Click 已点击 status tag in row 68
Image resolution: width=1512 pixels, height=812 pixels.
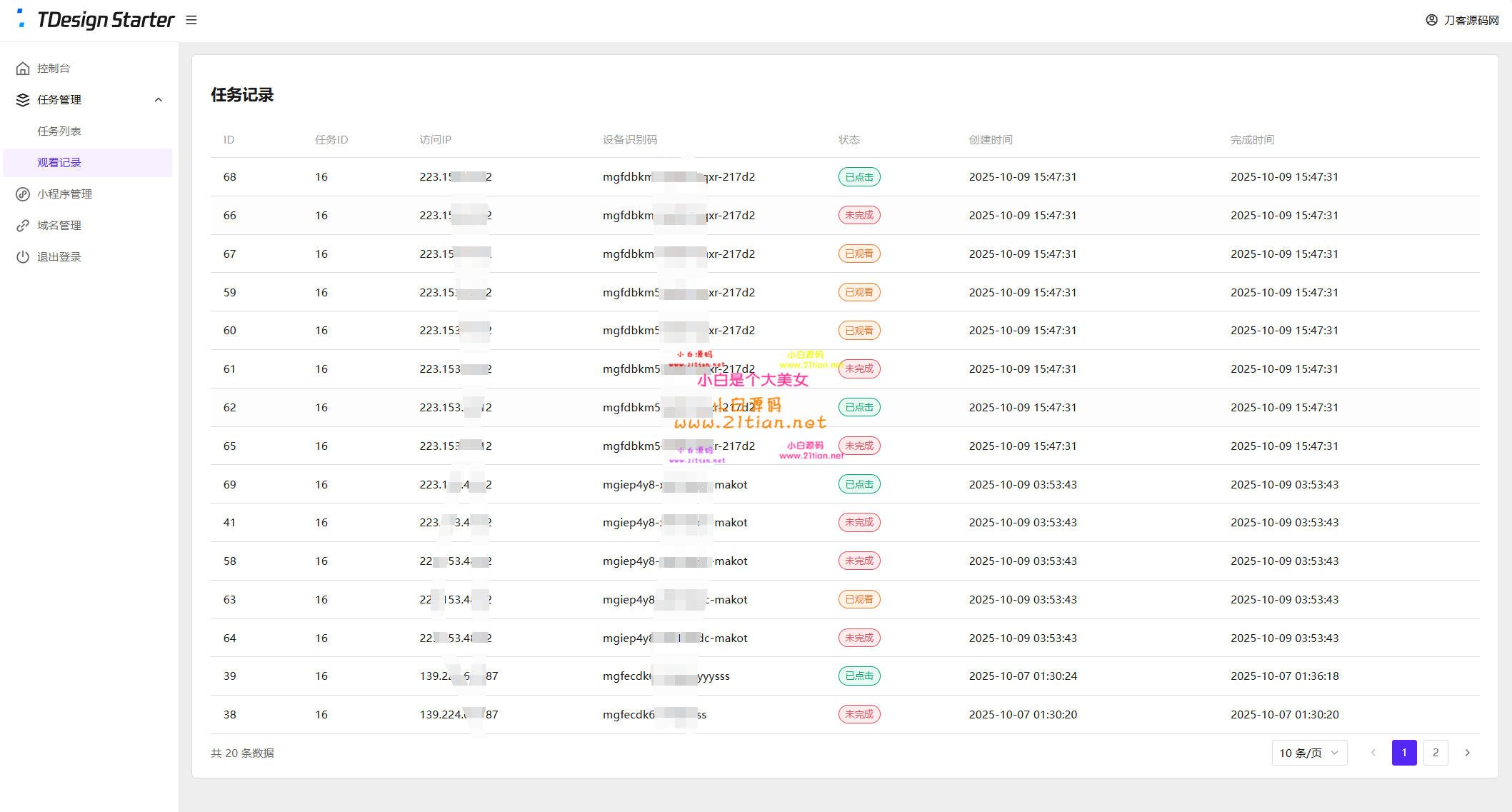[858, 177]
